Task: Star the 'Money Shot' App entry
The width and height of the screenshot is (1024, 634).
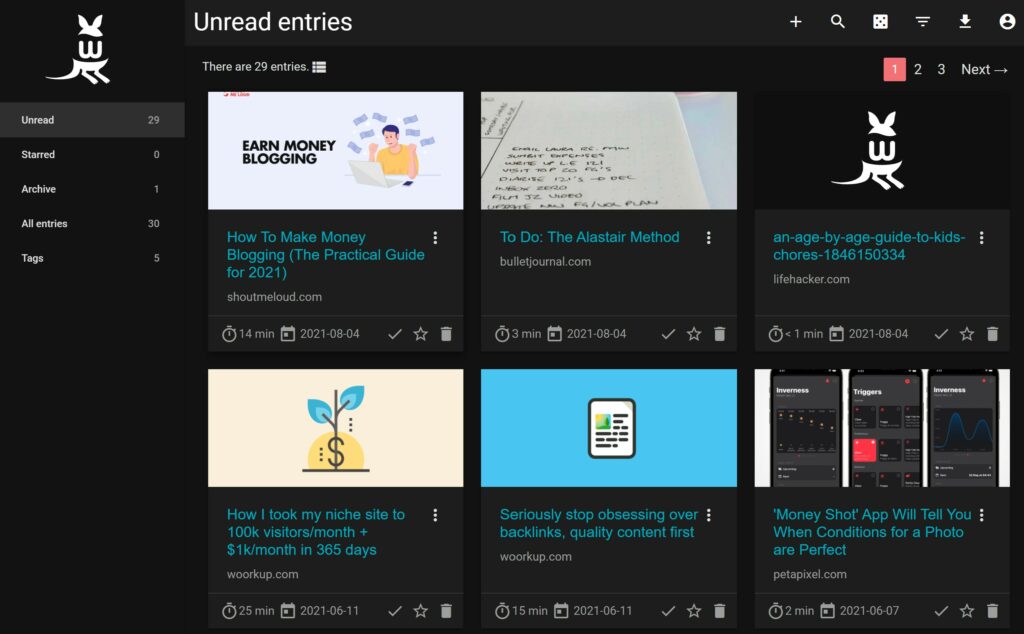Action: tap(966, 610)
